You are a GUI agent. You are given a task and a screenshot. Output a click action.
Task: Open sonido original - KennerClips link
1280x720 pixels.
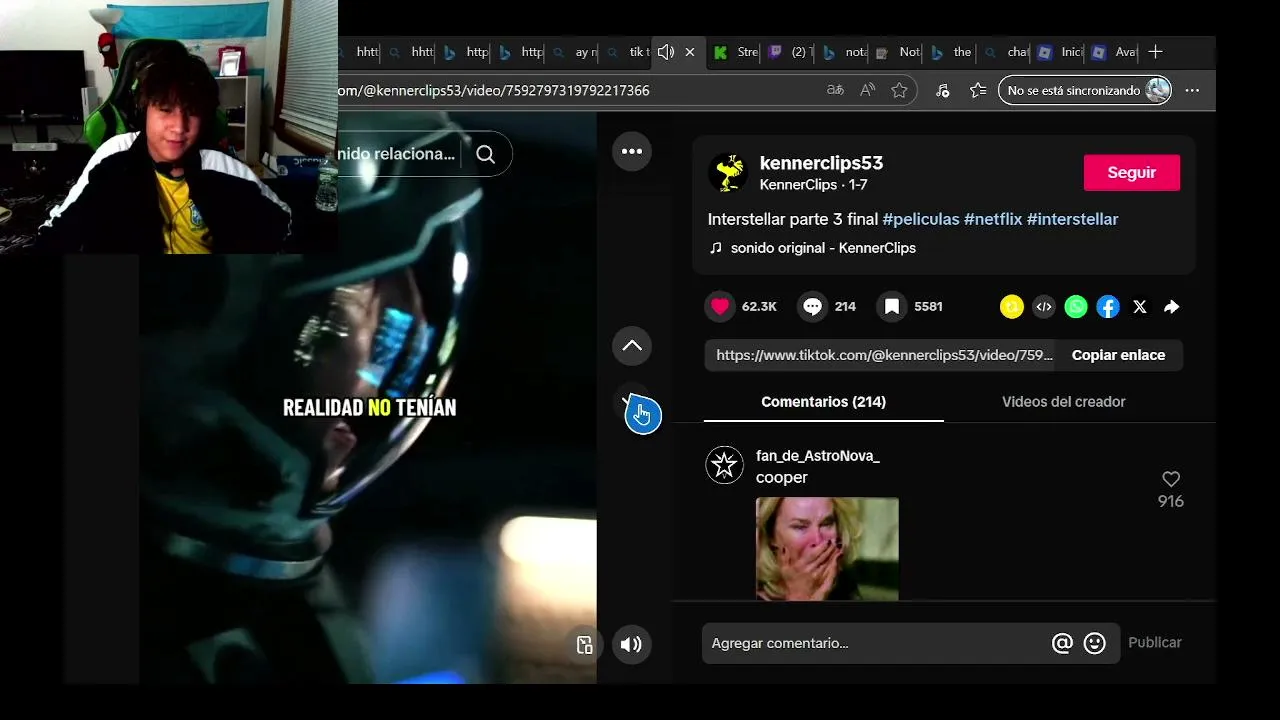tap(823, 248)
